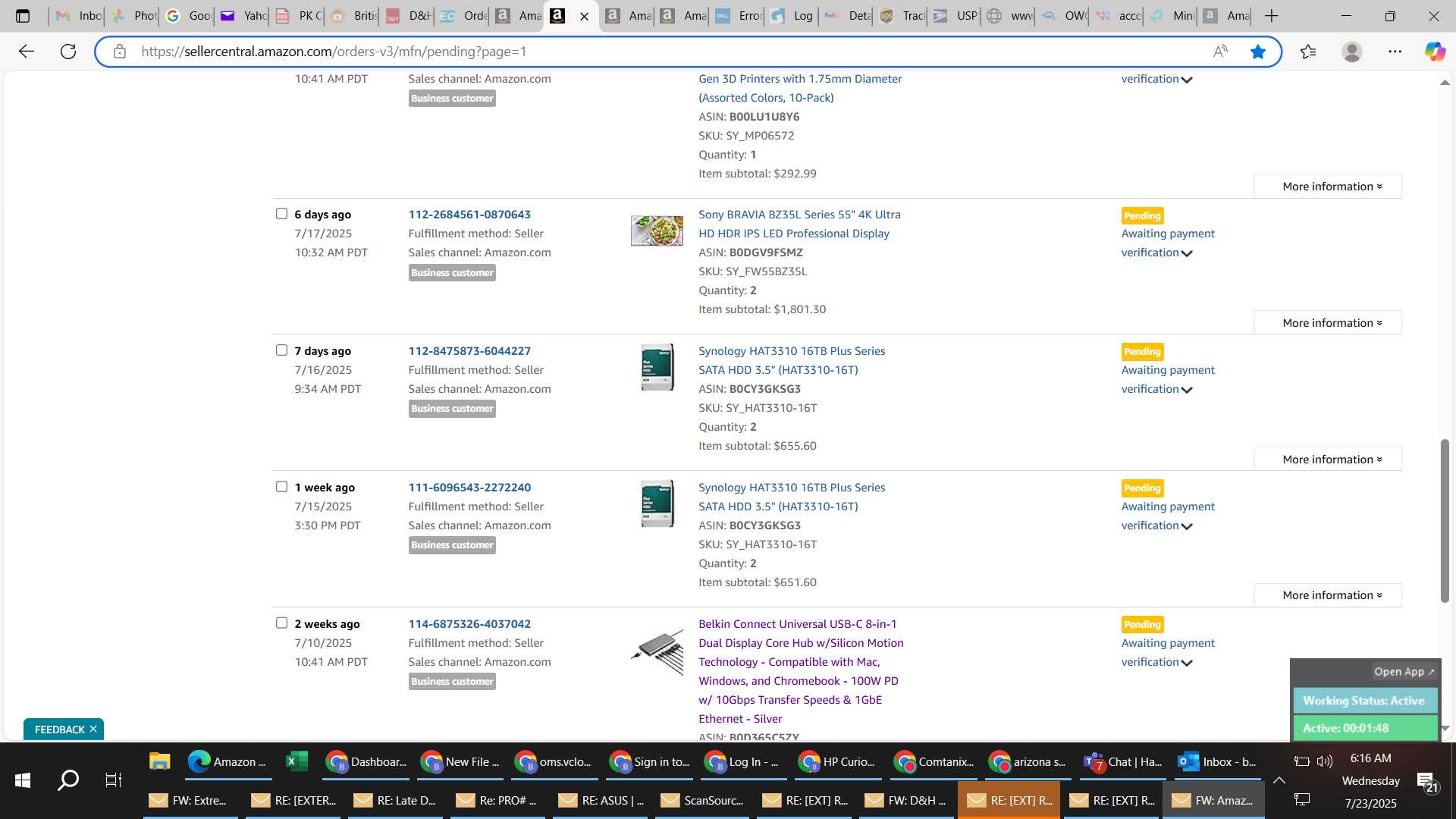Open the browser profile avatar
This screenshot has height=819, width=1456.
(x=1351, y=52)
